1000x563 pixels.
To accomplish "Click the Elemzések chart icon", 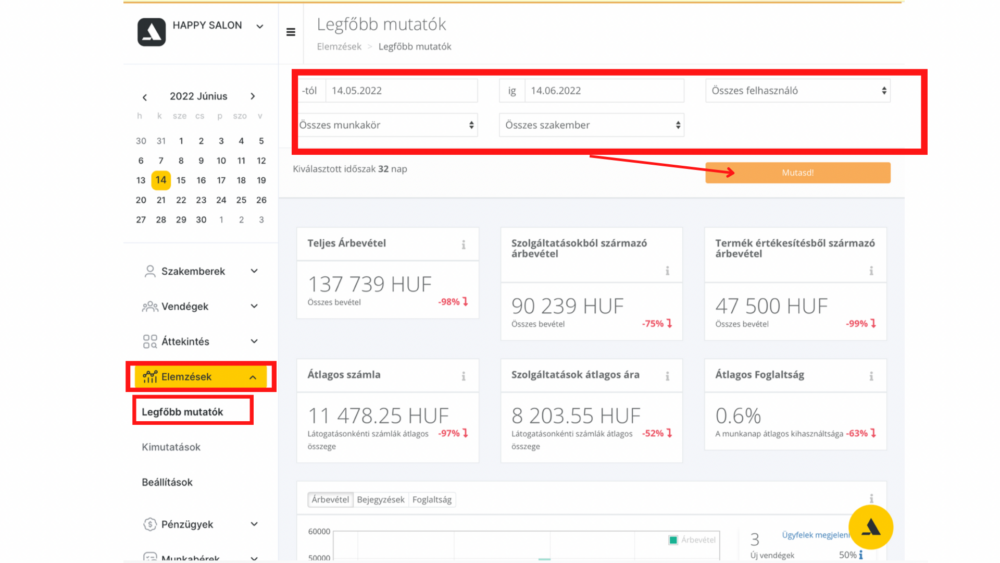I will [150, 377].
